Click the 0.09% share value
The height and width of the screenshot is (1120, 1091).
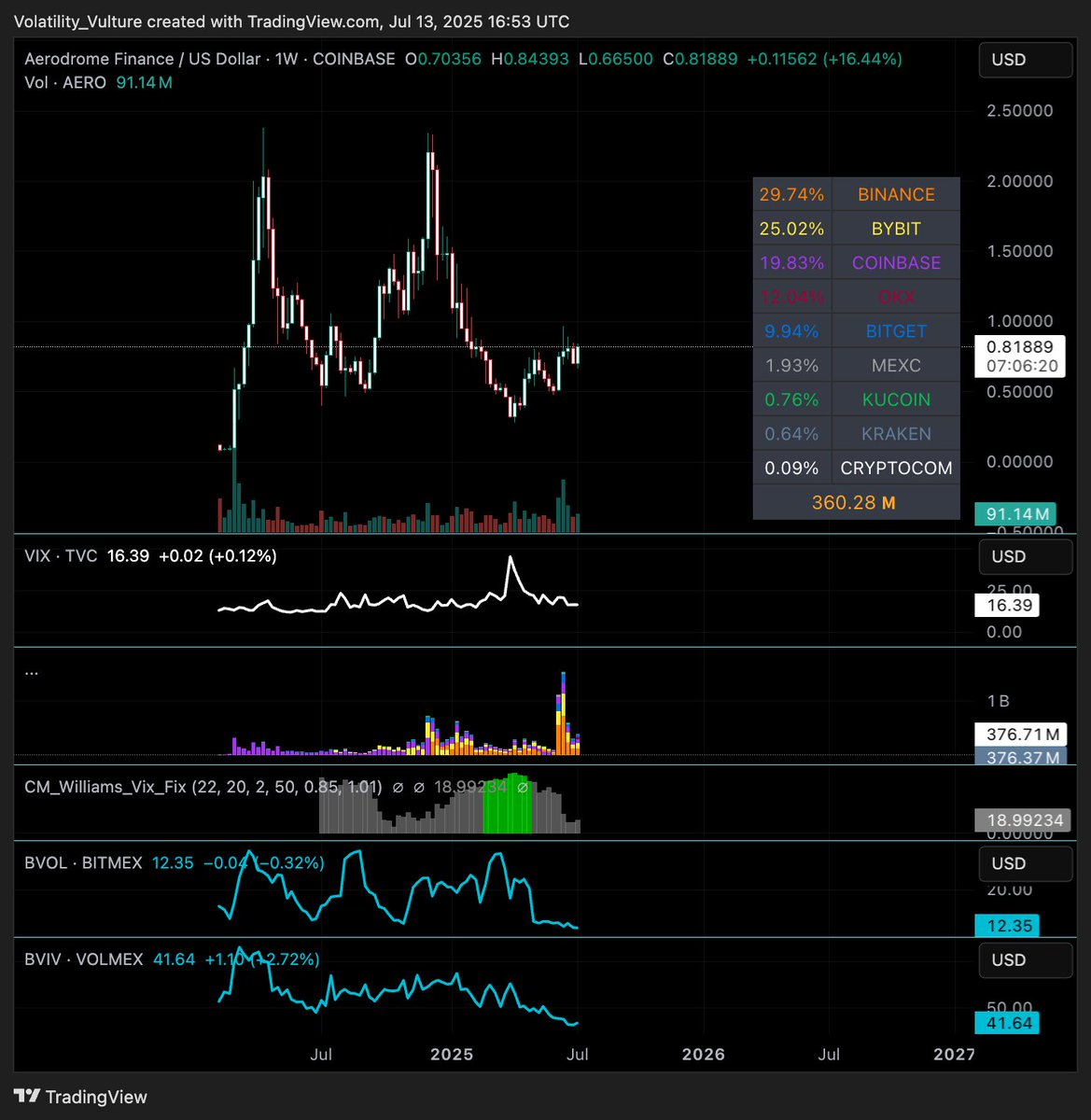tap(791, 469)
